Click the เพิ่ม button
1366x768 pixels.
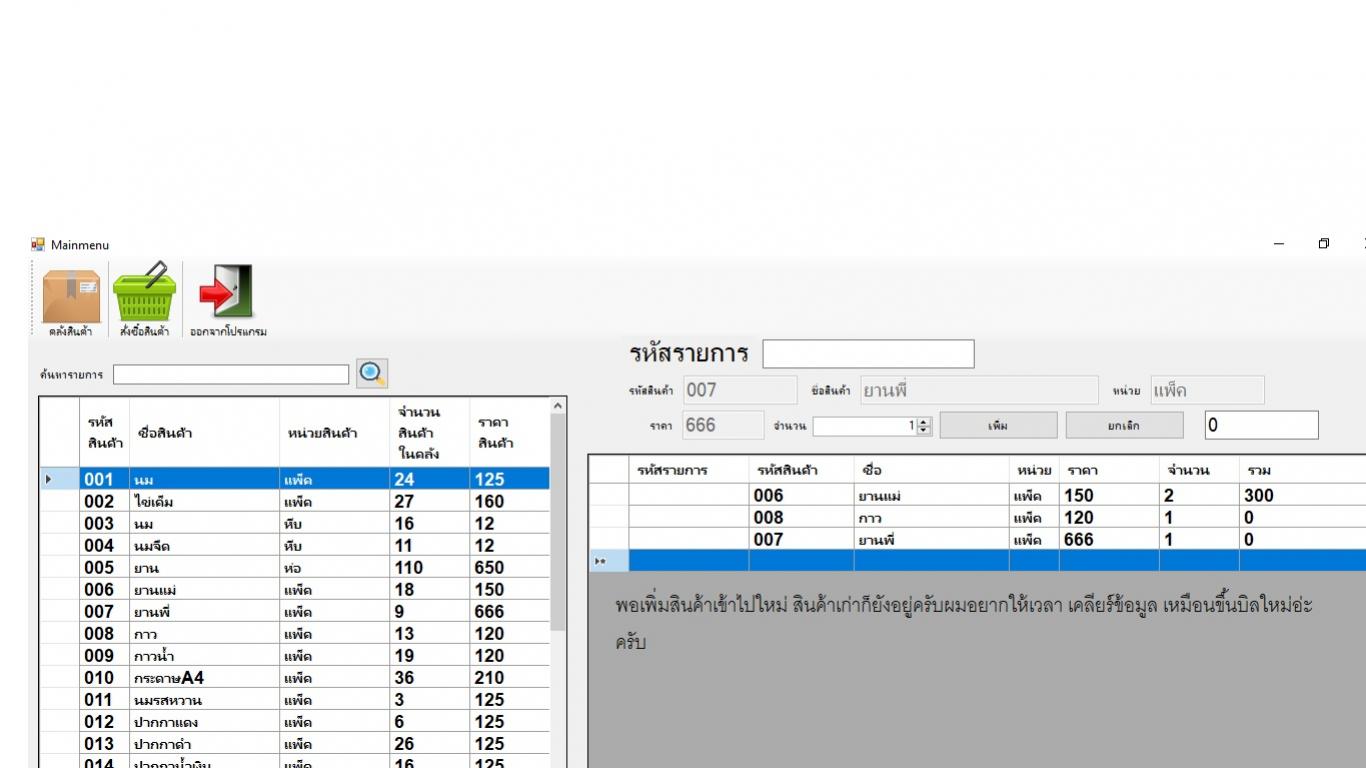tap(998, 426)
